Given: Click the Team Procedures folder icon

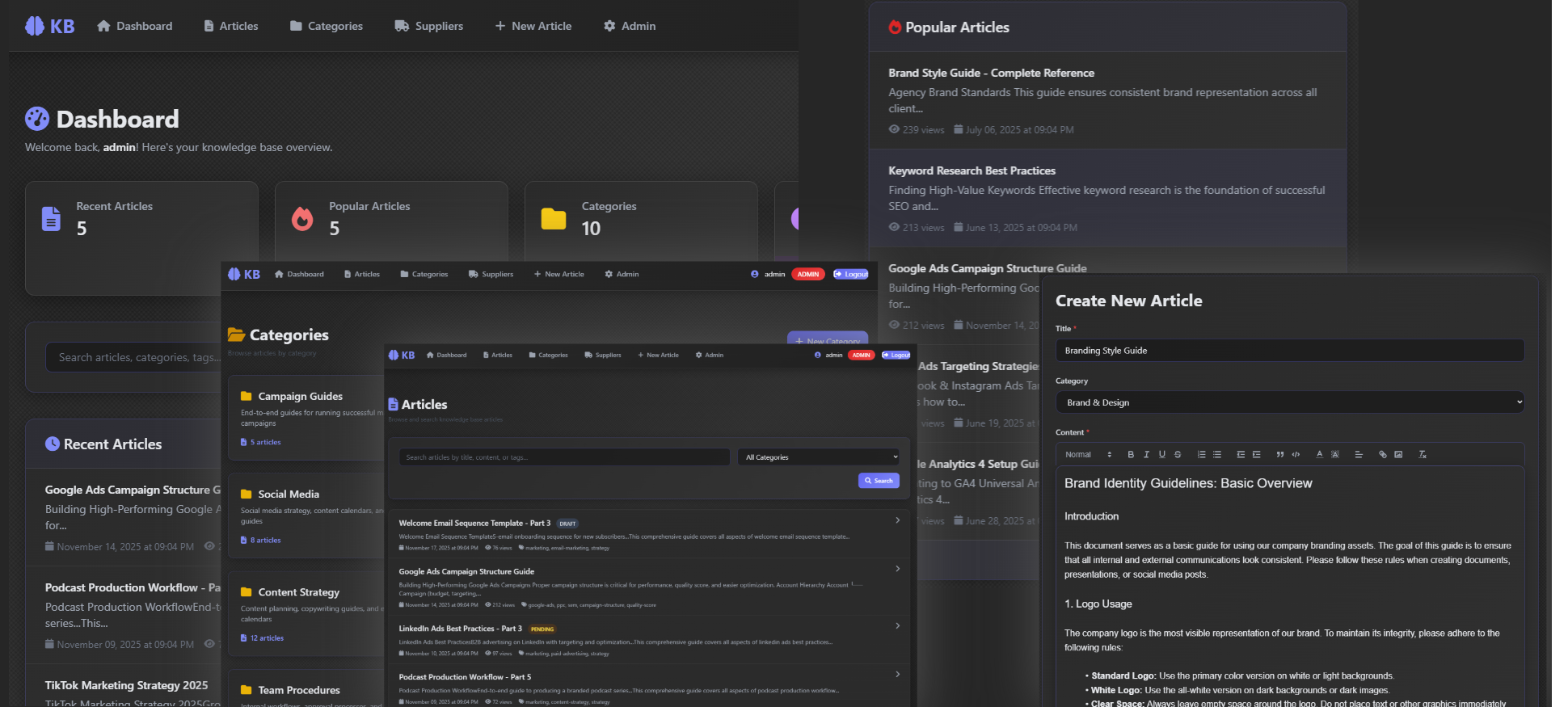Looking at the screenshot, I should click(247, 690).
